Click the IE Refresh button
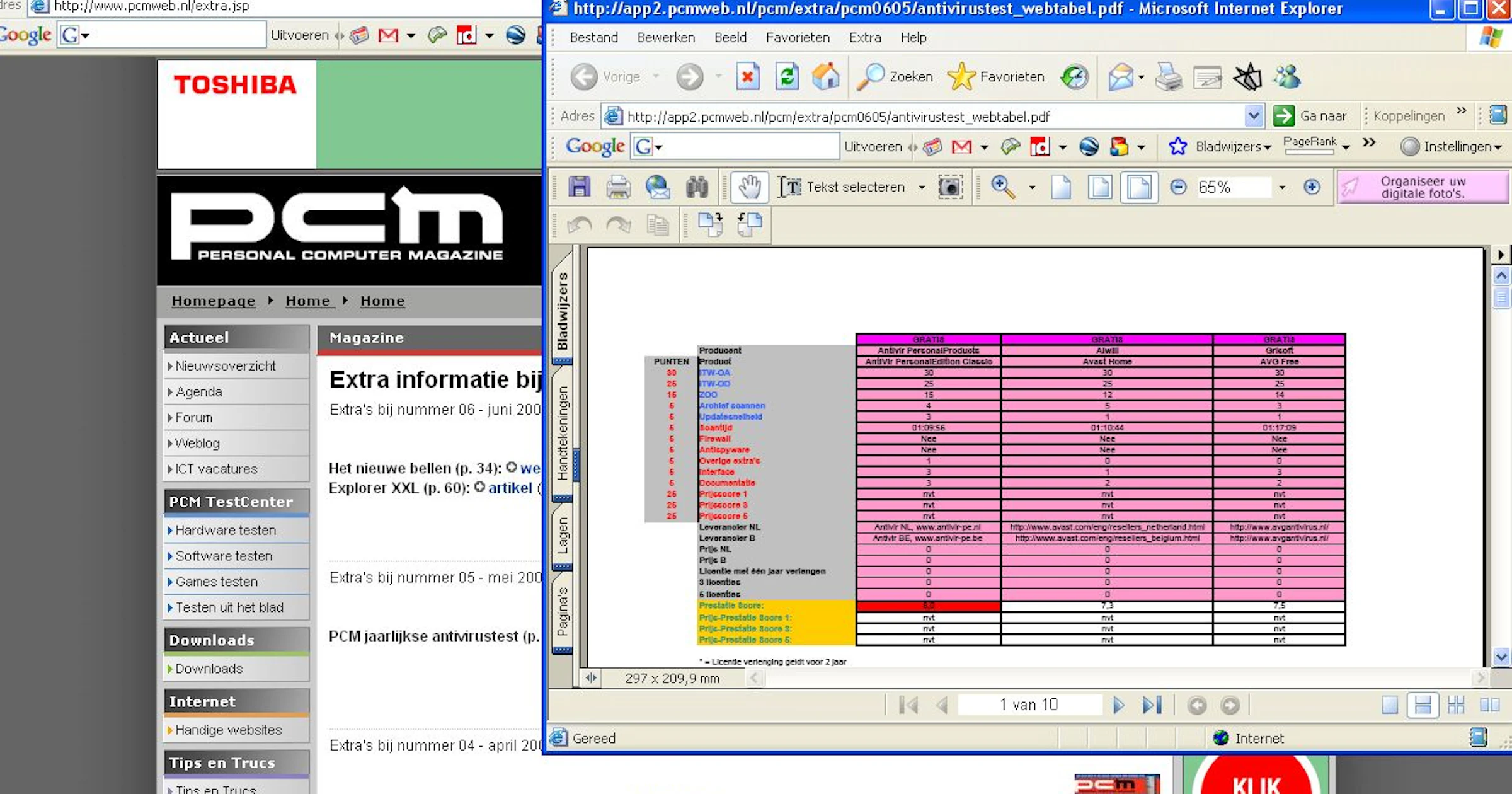The width and height of the screenshot is (1512, 794). (x=787, y=77)
